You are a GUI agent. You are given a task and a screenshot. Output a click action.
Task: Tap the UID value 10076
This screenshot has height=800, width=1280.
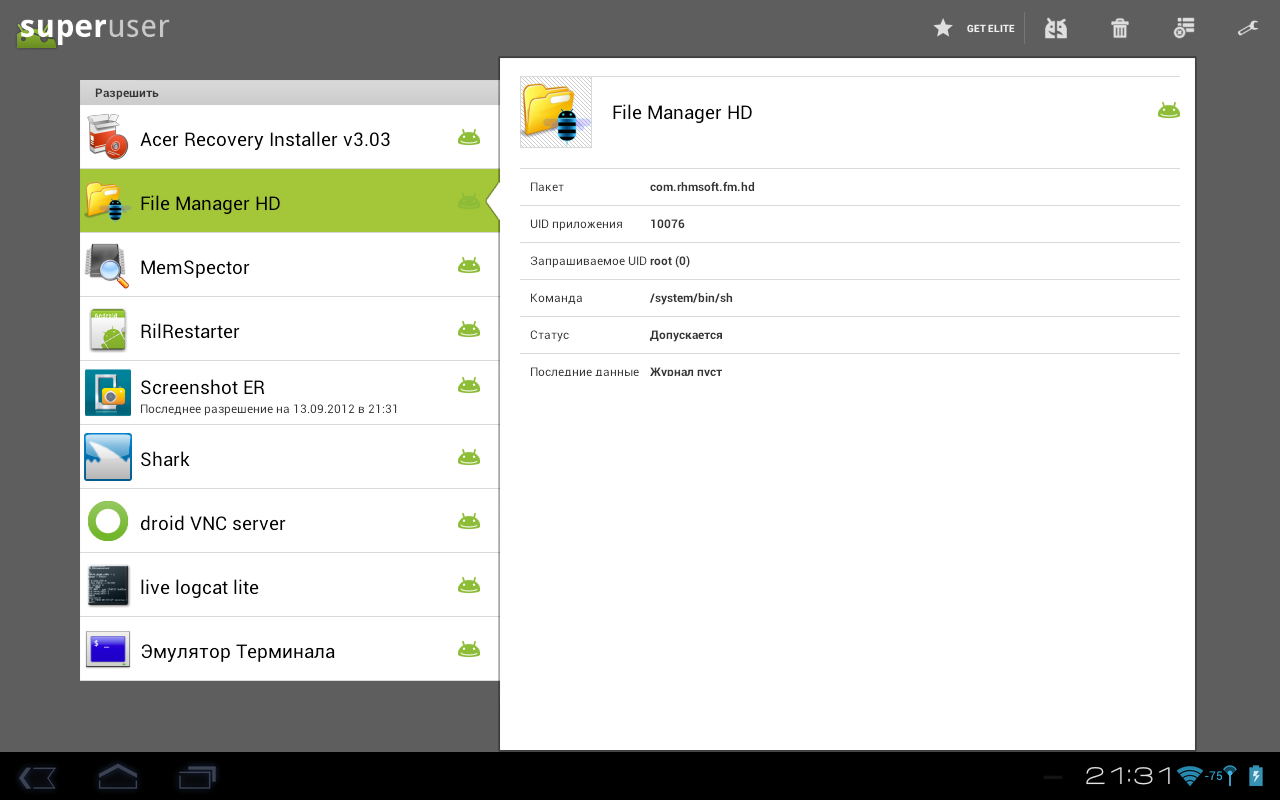(667, 224)
